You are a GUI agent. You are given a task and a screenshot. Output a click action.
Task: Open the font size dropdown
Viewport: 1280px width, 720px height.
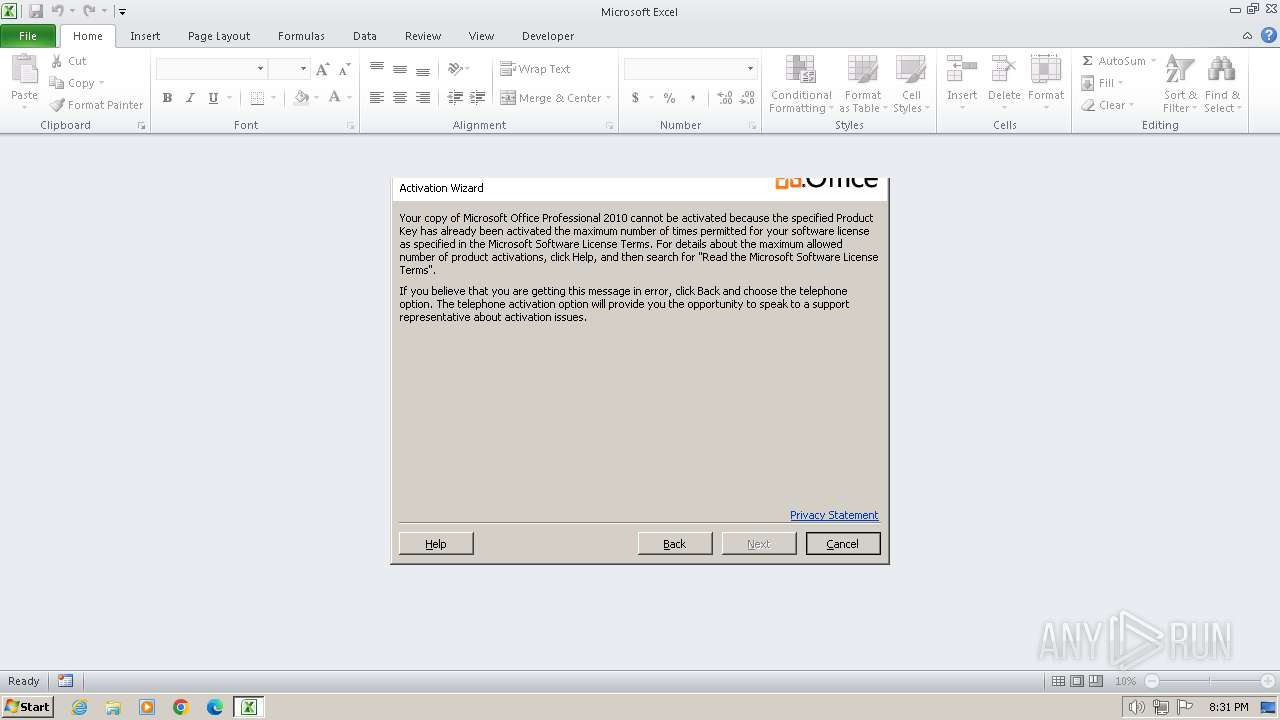click(303, 69)
